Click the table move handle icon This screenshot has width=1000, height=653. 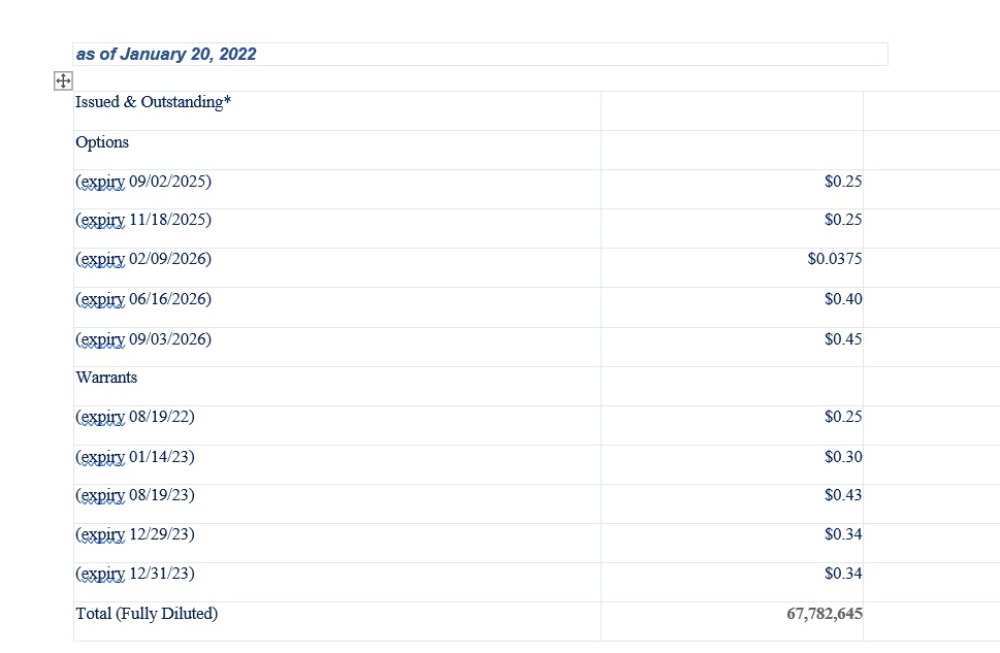62,81
